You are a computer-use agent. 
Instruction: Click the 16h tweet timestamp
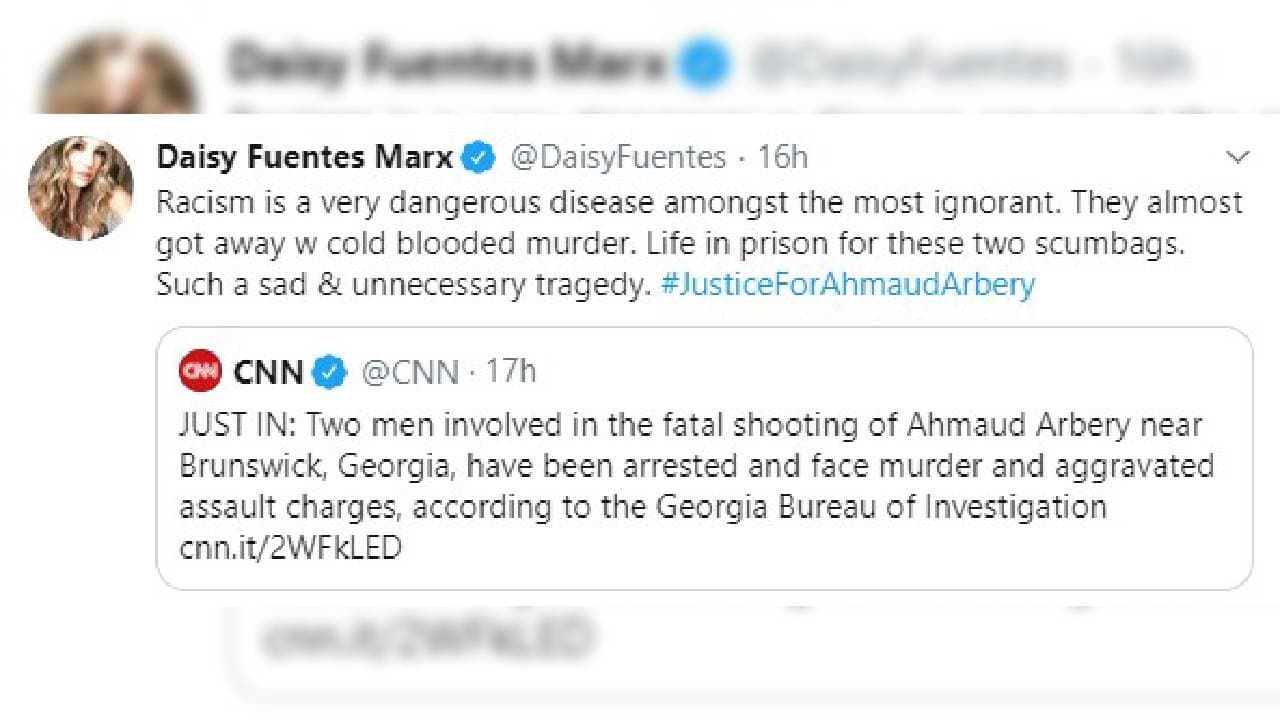pyautogui.click(x=782, y=157)
